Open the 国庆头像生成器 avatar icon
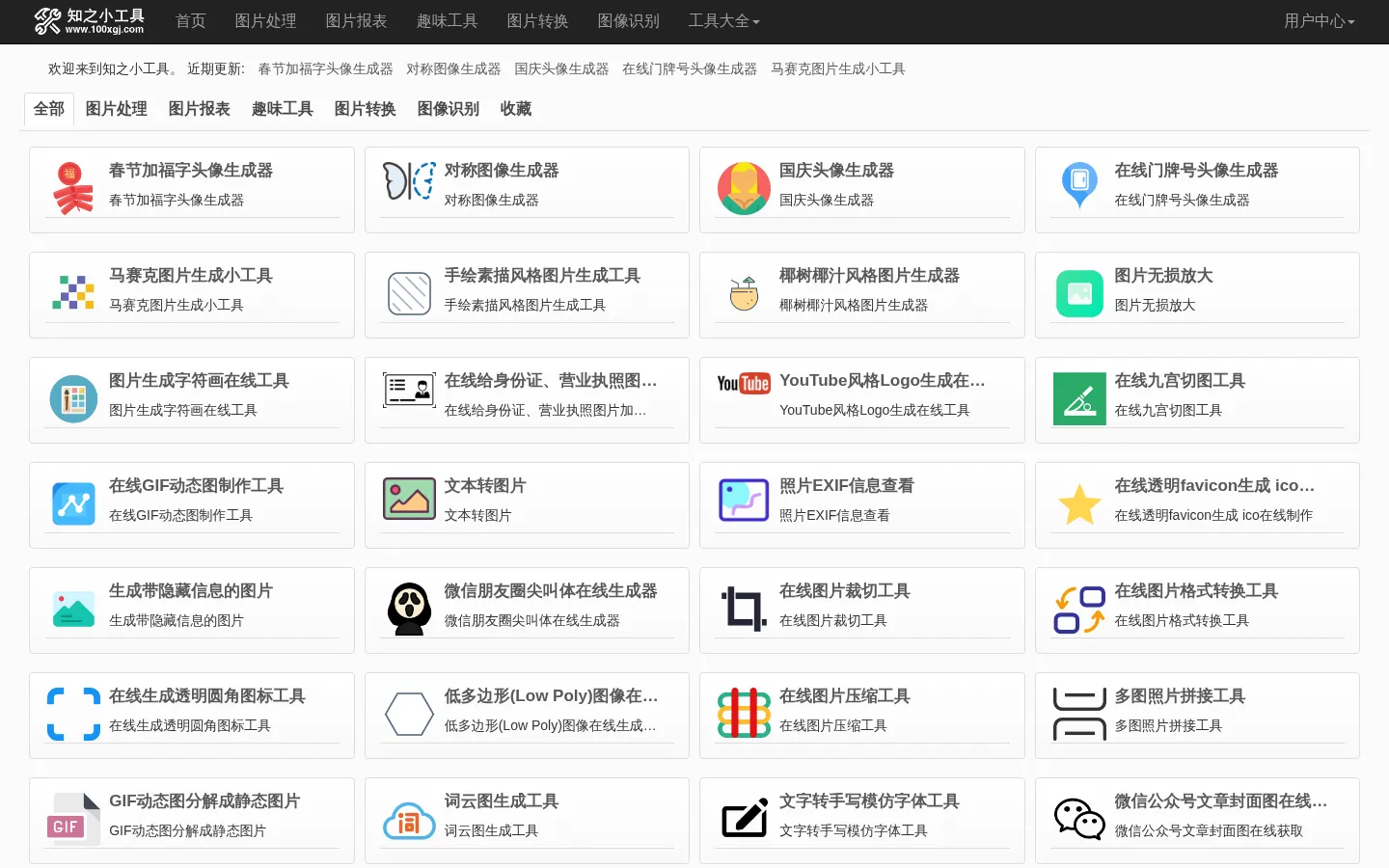1389x868 pixels. (744, 189)
